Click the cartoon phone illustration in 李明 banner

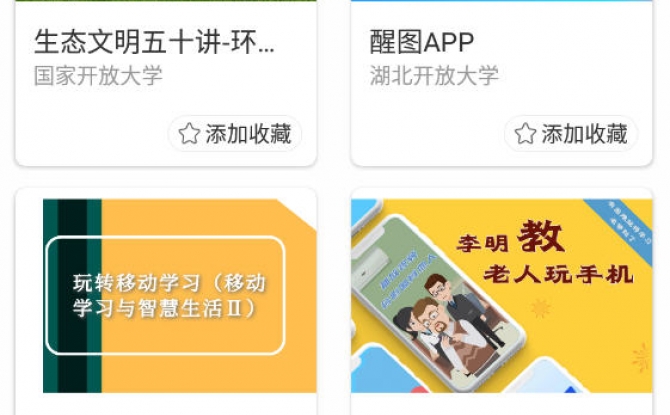pos(438,302)
